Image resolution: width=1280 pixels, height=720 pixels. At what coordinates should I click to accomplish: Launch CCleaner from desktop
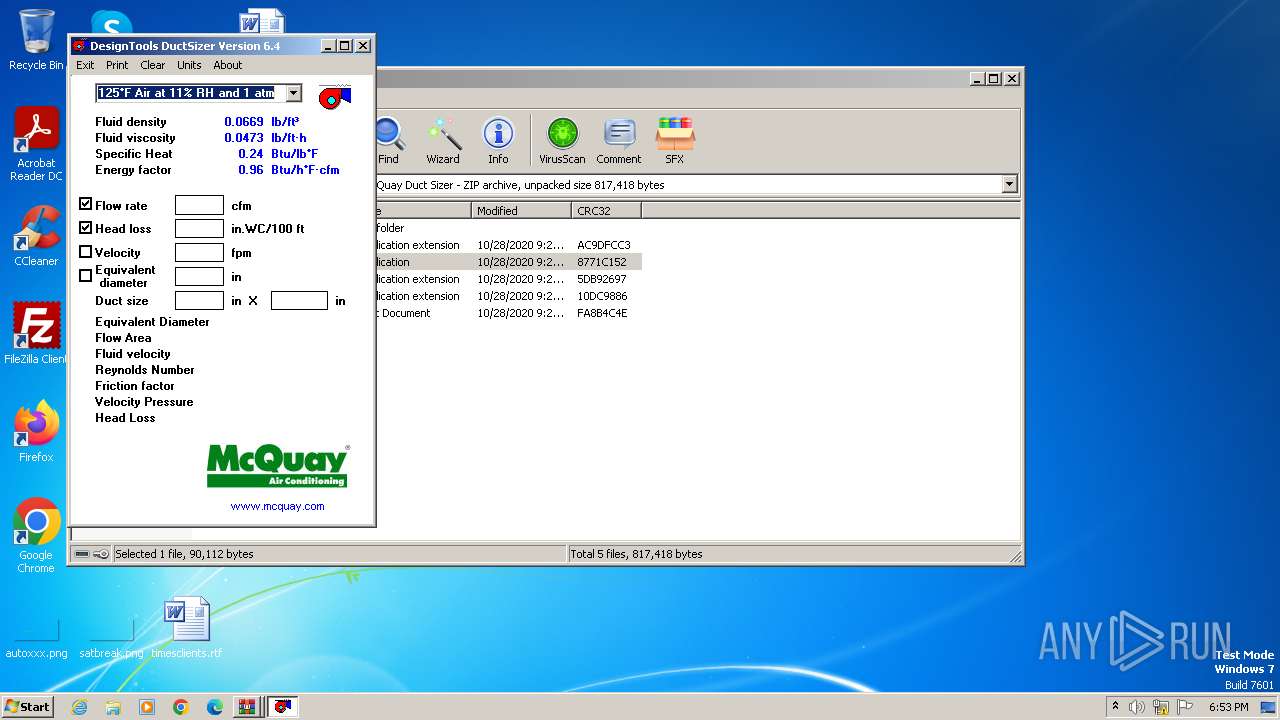(x=36, y=236)
